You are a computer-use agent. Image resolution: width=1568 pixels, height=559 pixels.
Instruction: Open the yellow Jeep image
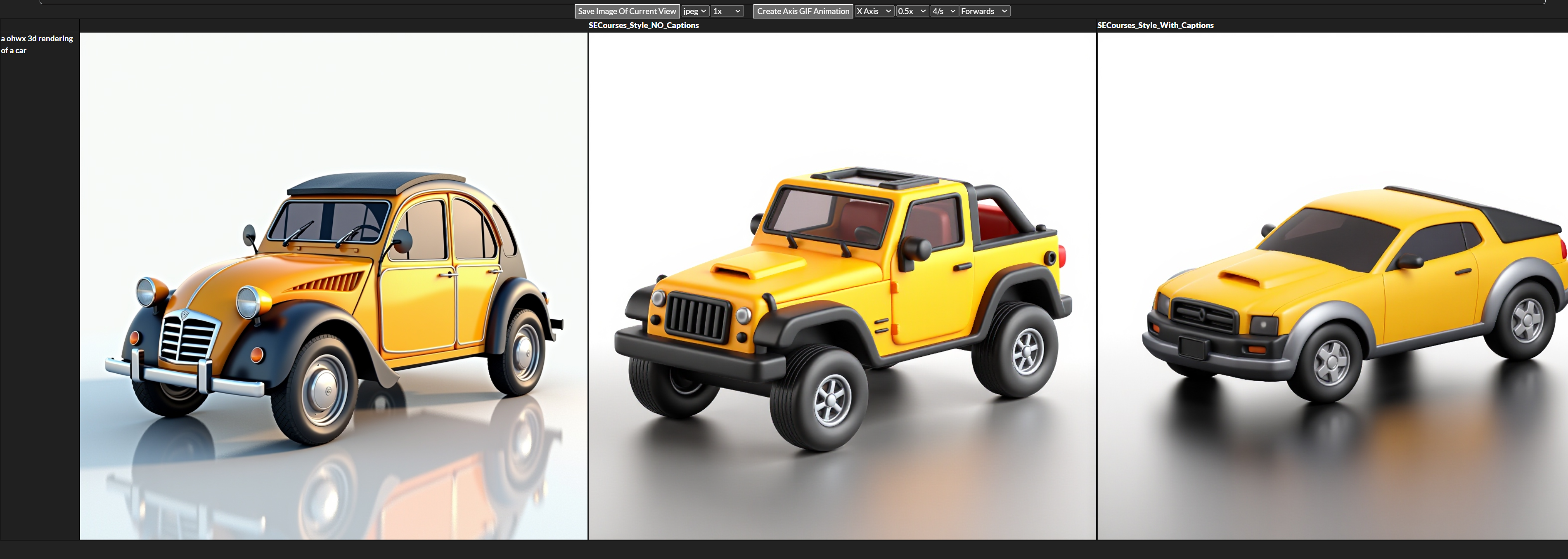pyautogui.click(x=842, y=286)
